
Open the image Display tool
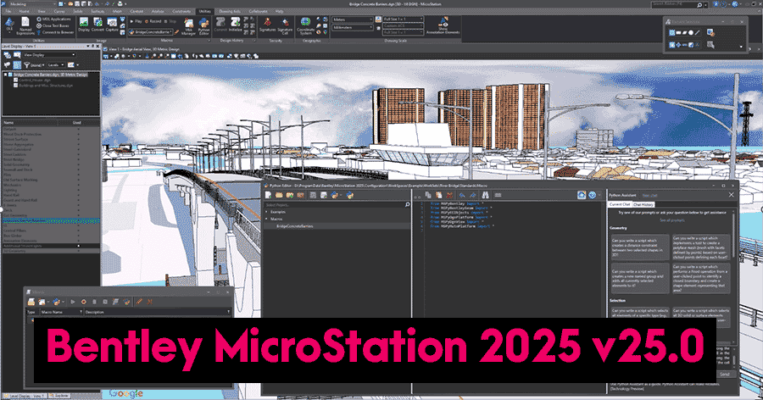(84, 24)
